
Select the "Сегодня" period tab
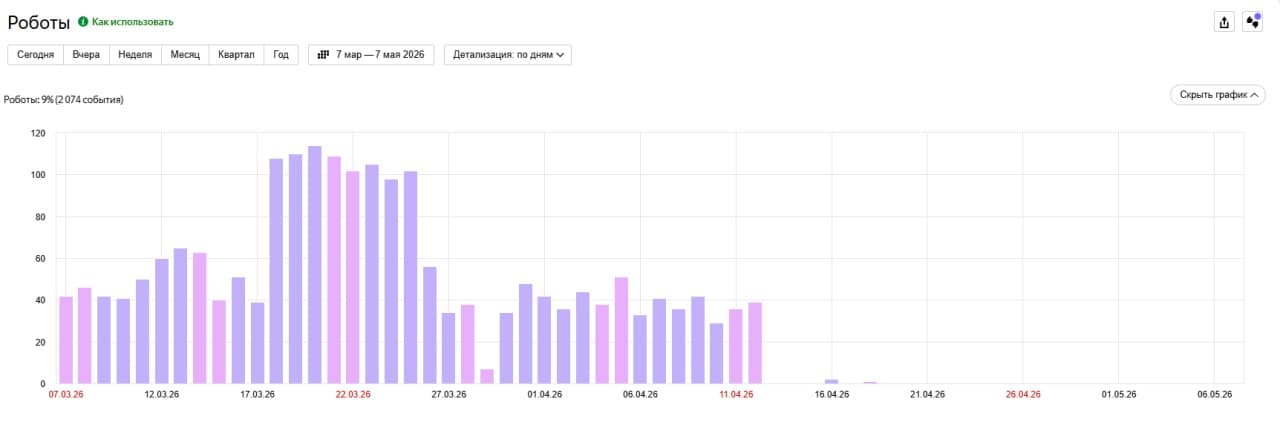[x=35, y=55]
